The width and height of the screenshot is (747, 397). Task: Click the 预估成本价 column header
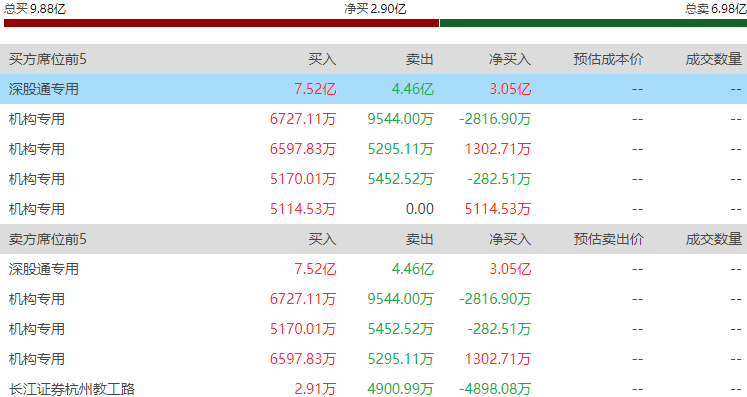coord(608,59)
